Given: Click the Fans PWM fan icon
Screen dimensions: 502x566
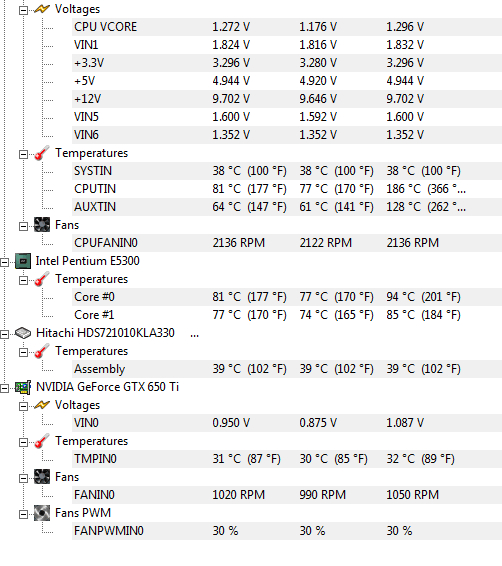Looking at the screenshot, I should (42, 513).
